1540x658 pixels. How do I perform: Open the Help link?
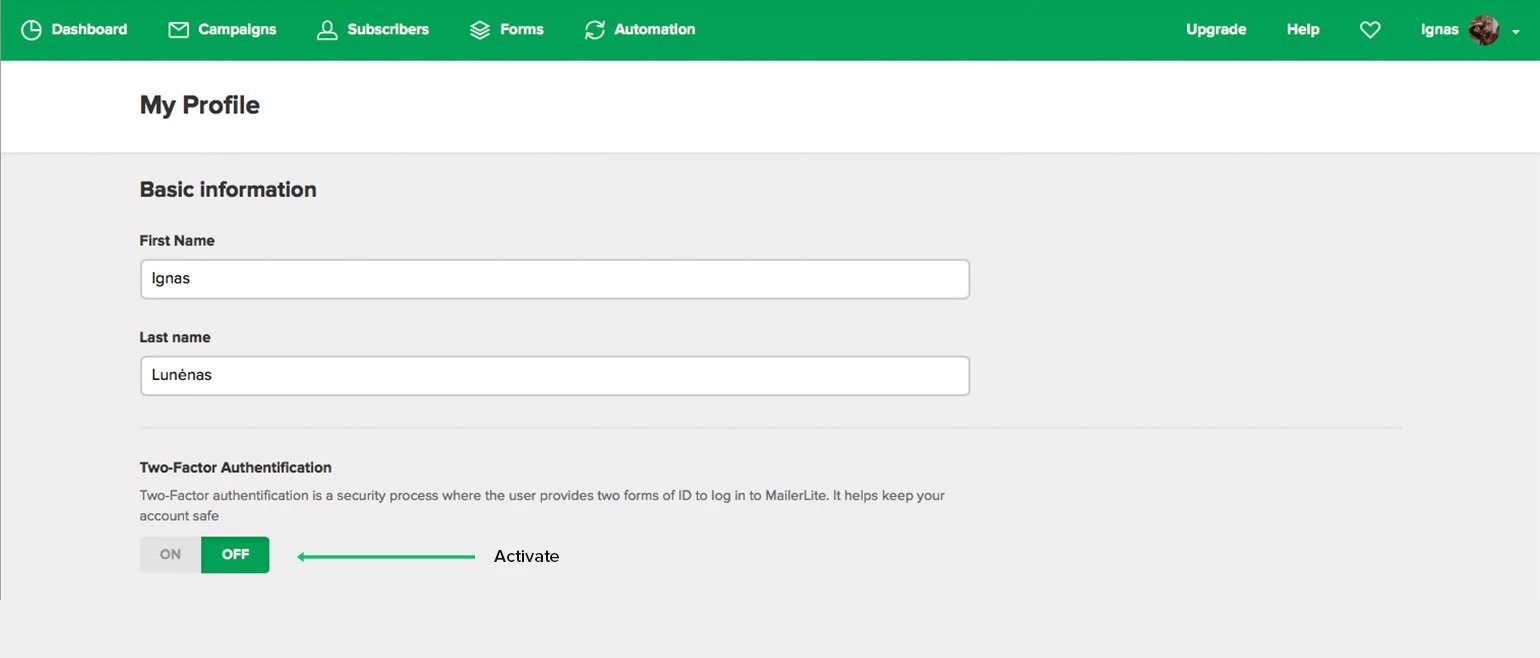point(1303,30)
